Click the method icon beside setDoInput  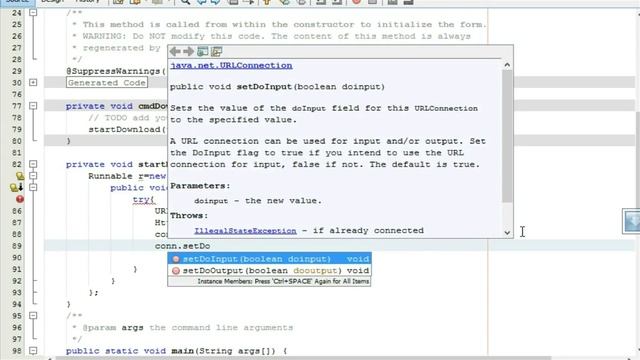point(176,259)
